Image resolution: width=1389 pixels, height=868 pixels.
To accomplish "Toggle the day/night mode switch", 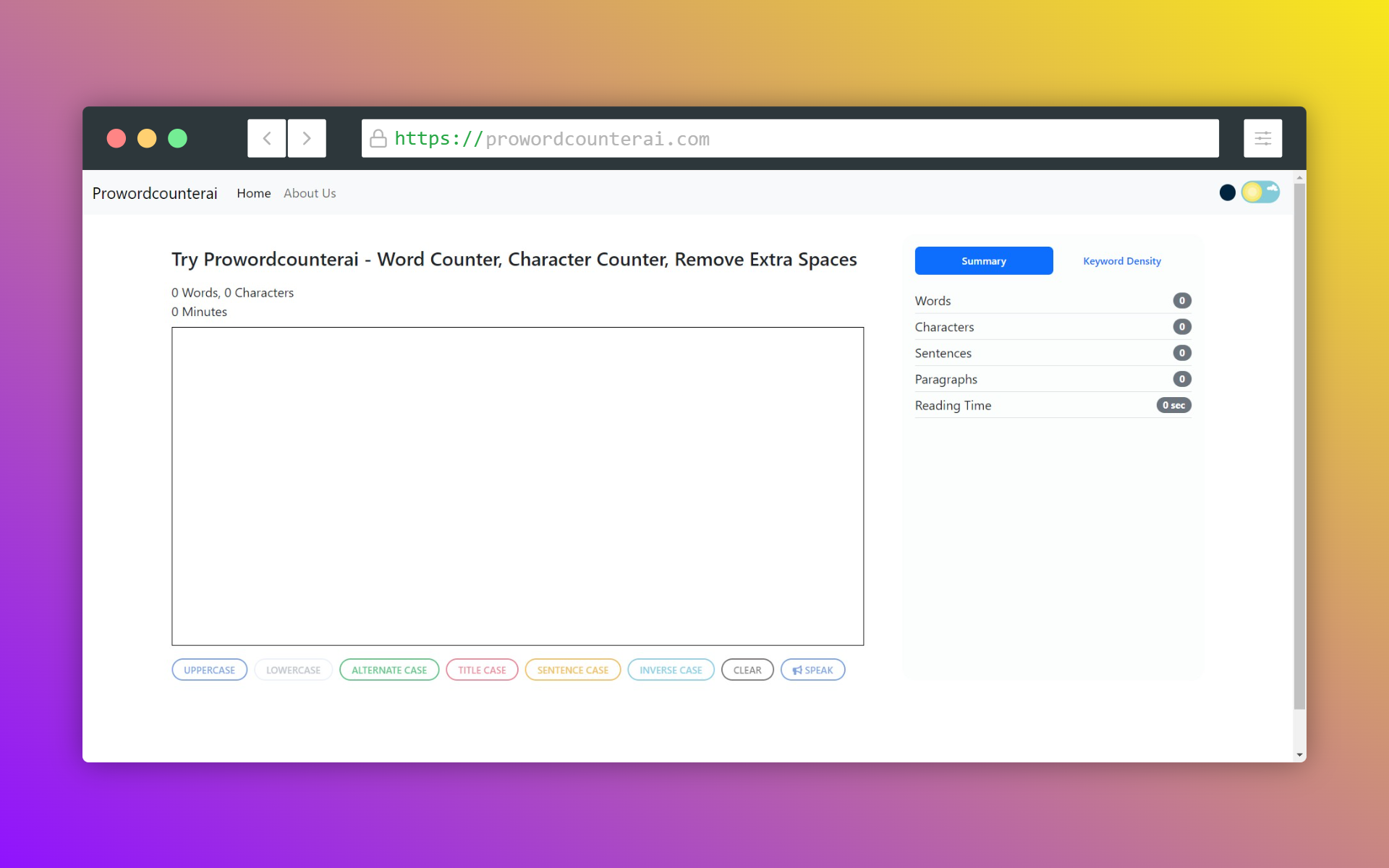I will (x=1260, y=192).
